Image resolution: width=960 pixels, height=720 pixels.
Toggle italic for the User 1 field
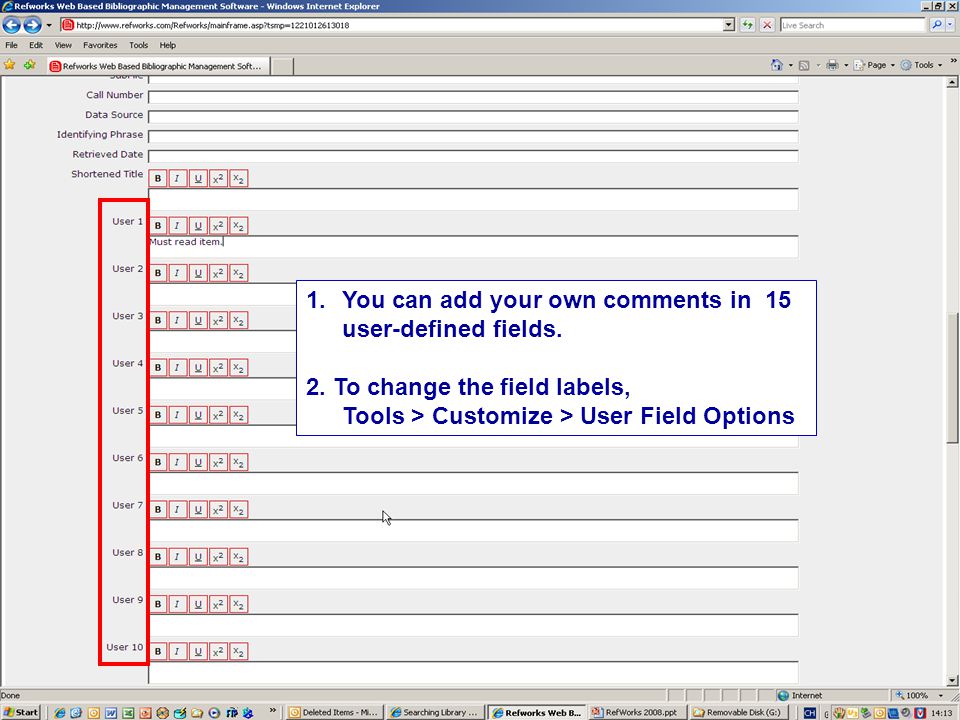(178, 226)
